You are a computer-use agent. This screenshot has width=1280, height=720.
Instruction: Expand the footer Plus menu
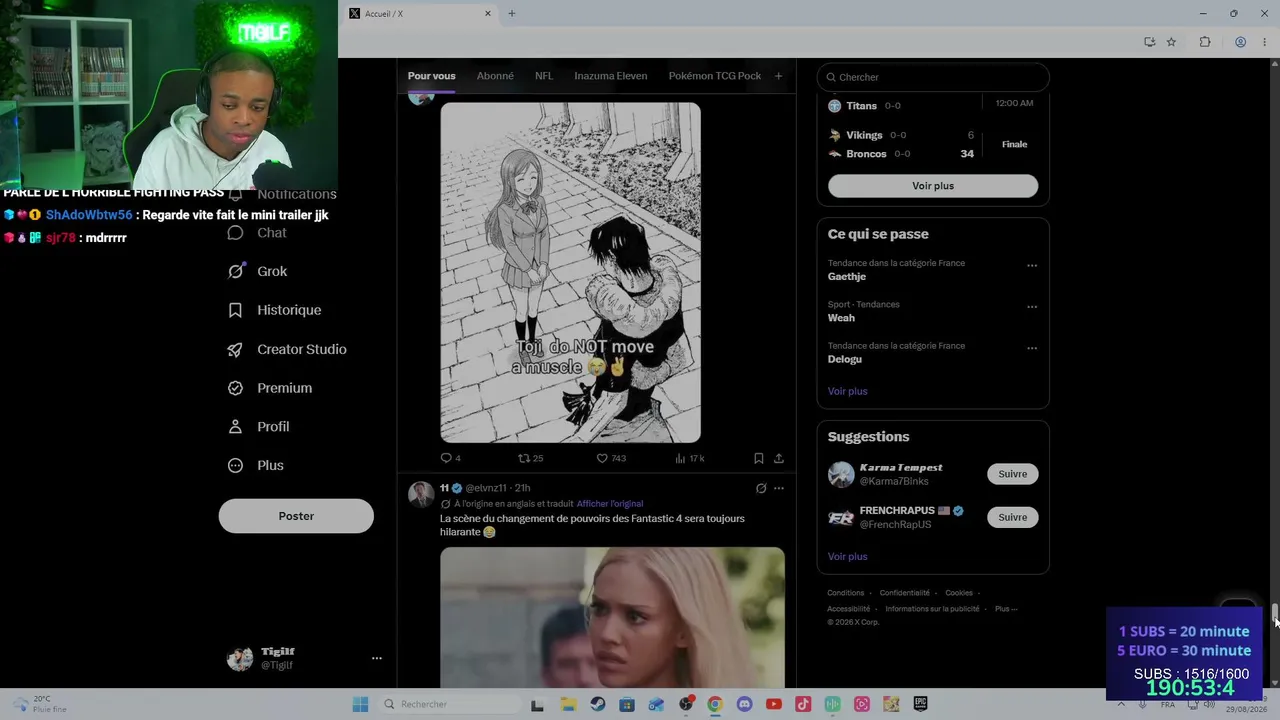click(x=1006, y=609)
